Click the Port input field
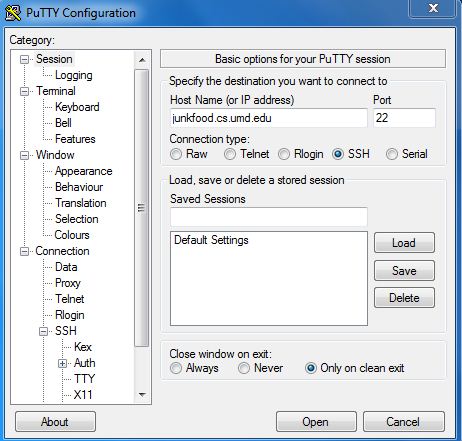 pos(404,118)
